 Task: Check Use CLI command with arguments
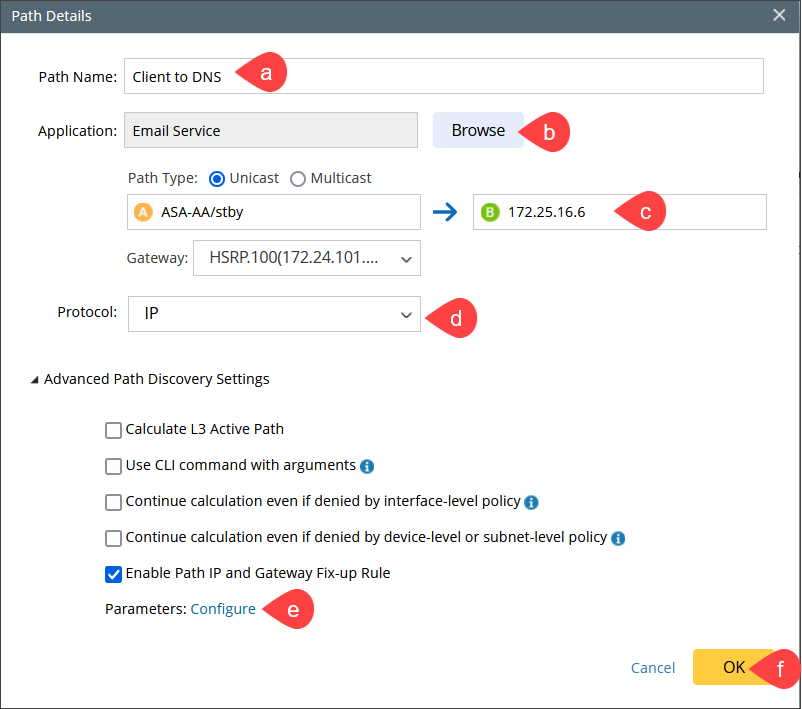[113, 466]
